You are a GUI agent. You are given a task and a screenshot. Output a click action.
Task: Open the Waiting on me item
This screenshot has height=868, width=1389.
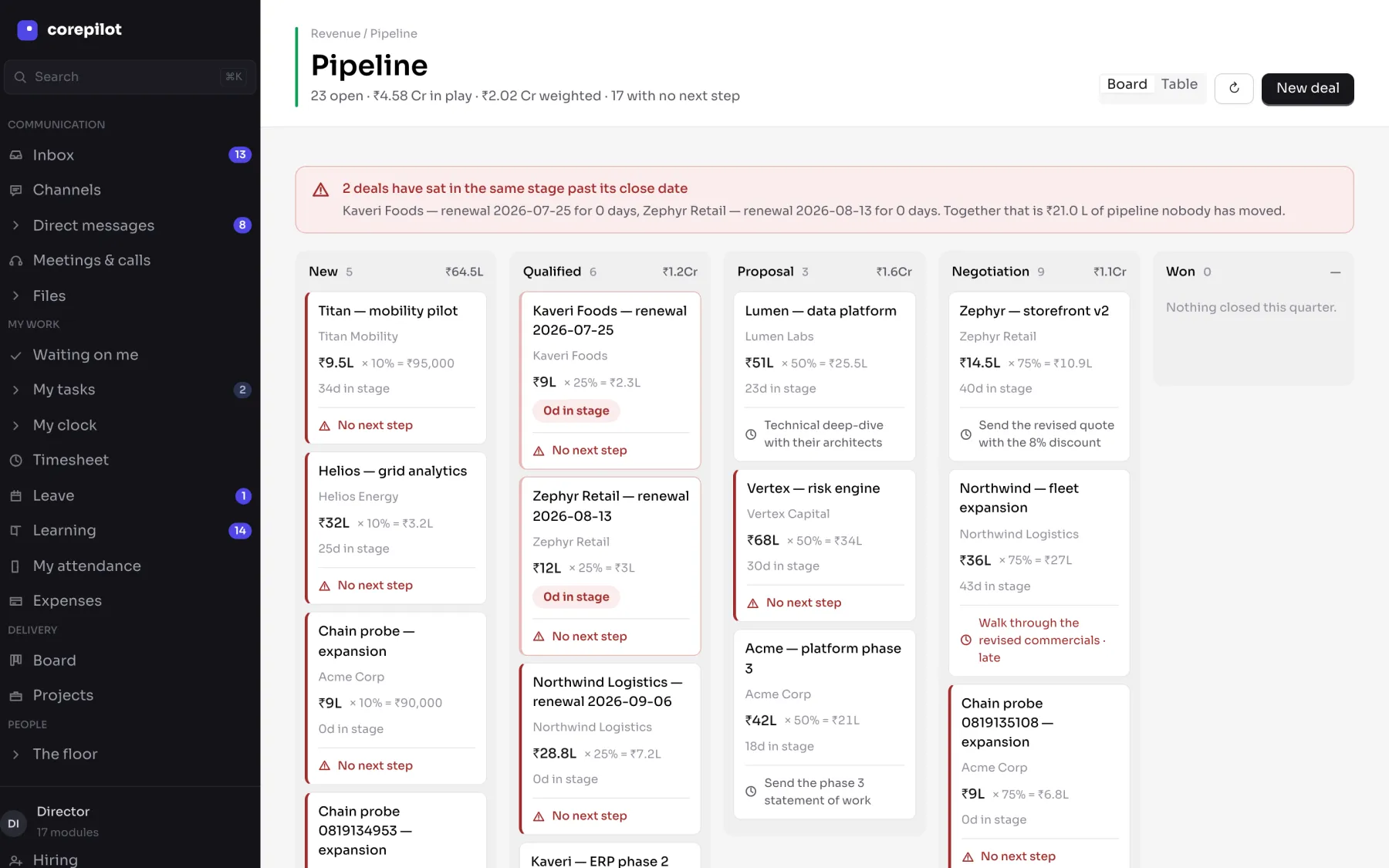click(x=130, y=355)
